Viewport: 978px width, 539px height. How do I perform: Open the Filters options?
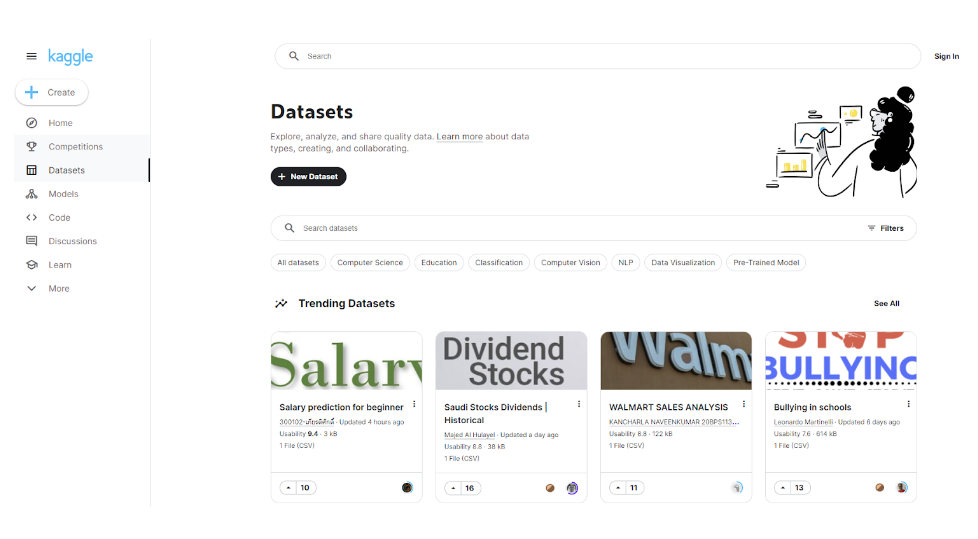[x=886, y=228]
